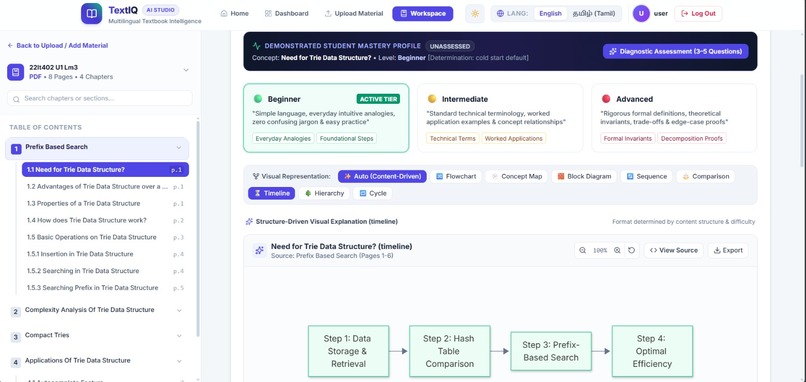The image size is (806, 382).
Task: Click the View Source button
Action: 673,250
